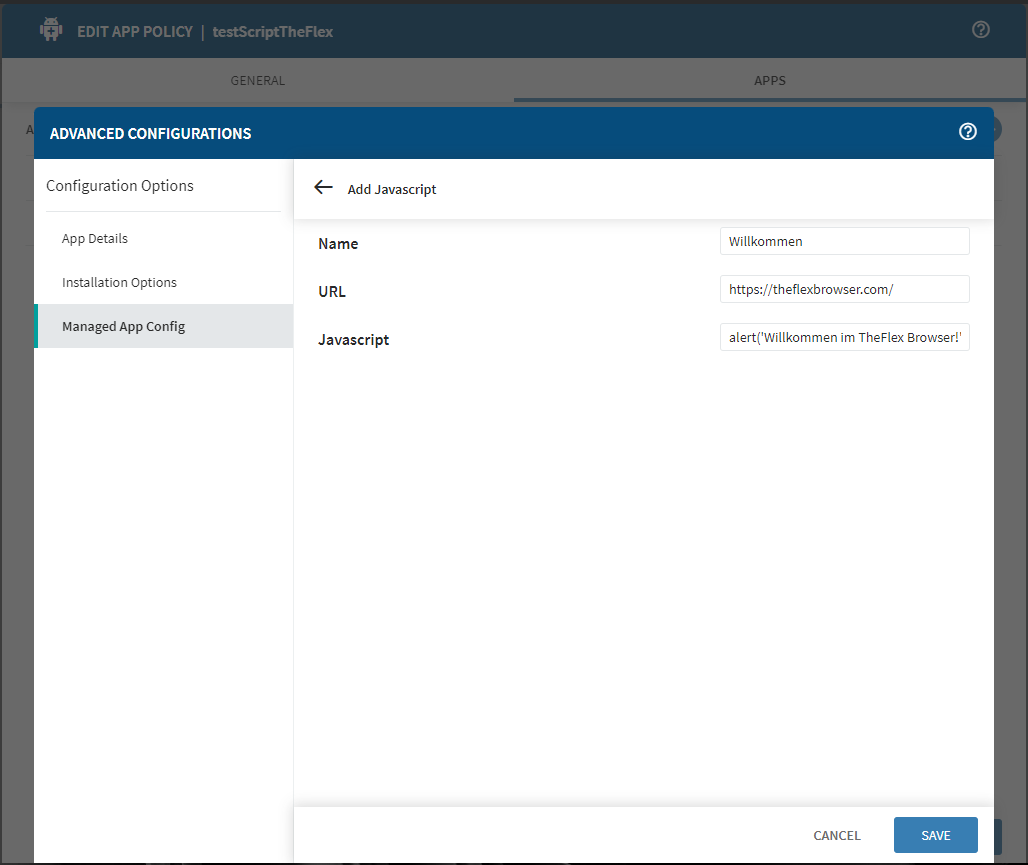Go back using arrow beside Add Javascript
Viewport: 1028px width, 865px height.
[x=323, y=188]
